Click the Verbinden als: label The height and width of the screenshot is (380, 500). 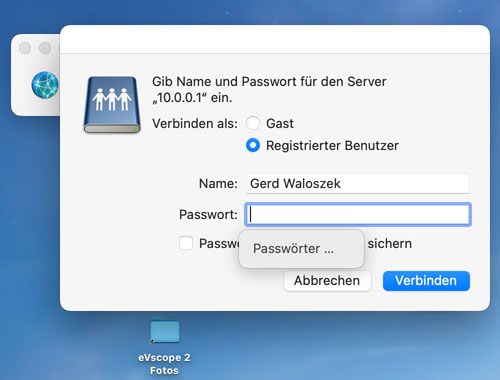click(x=195, y=124)
